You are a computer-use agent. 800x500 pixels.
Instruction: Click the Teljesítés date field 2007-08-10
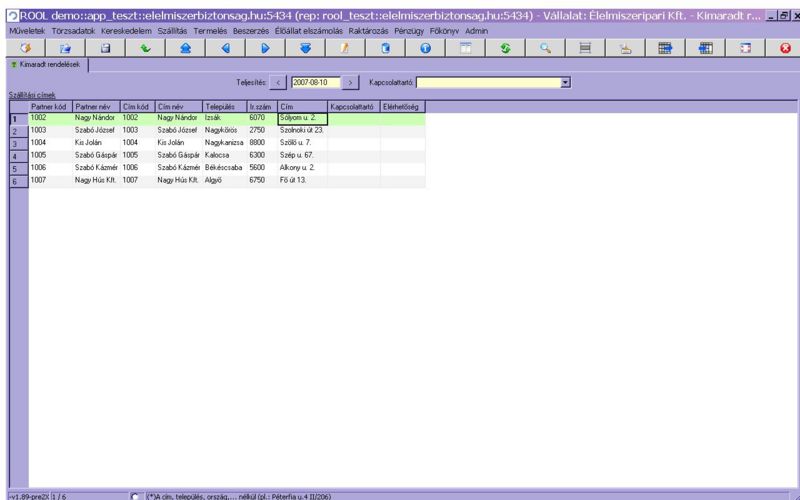tap(315, 82)
